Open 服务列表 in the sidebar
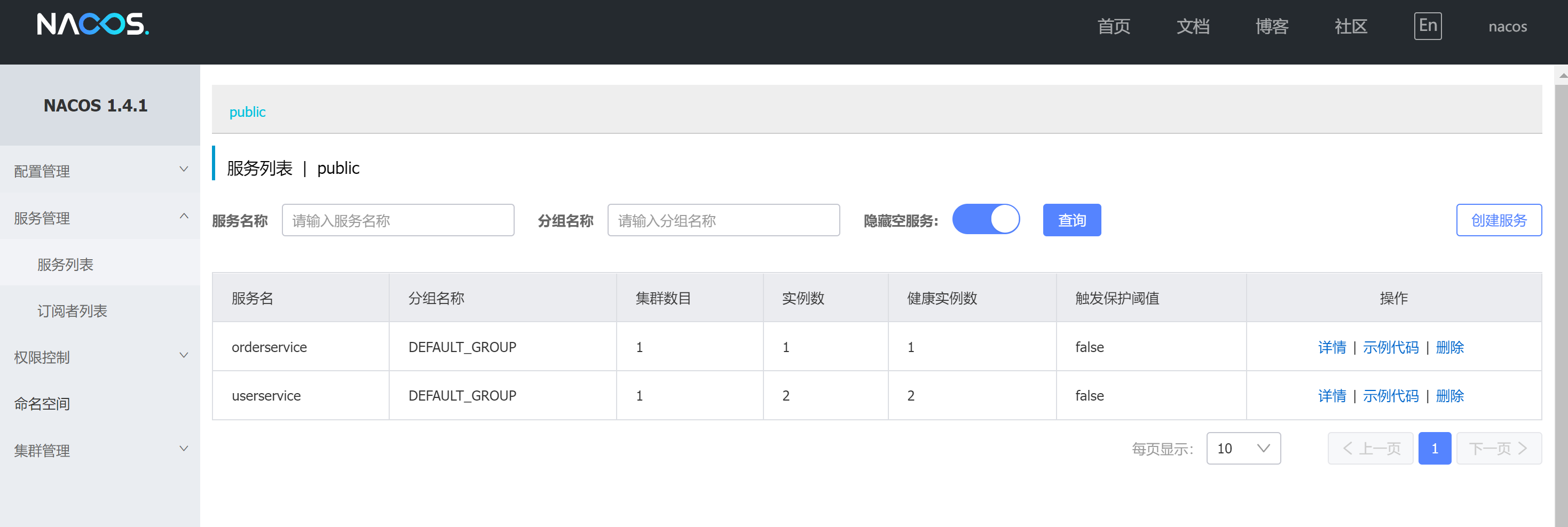1568x527 pixels. pos(65,265)
